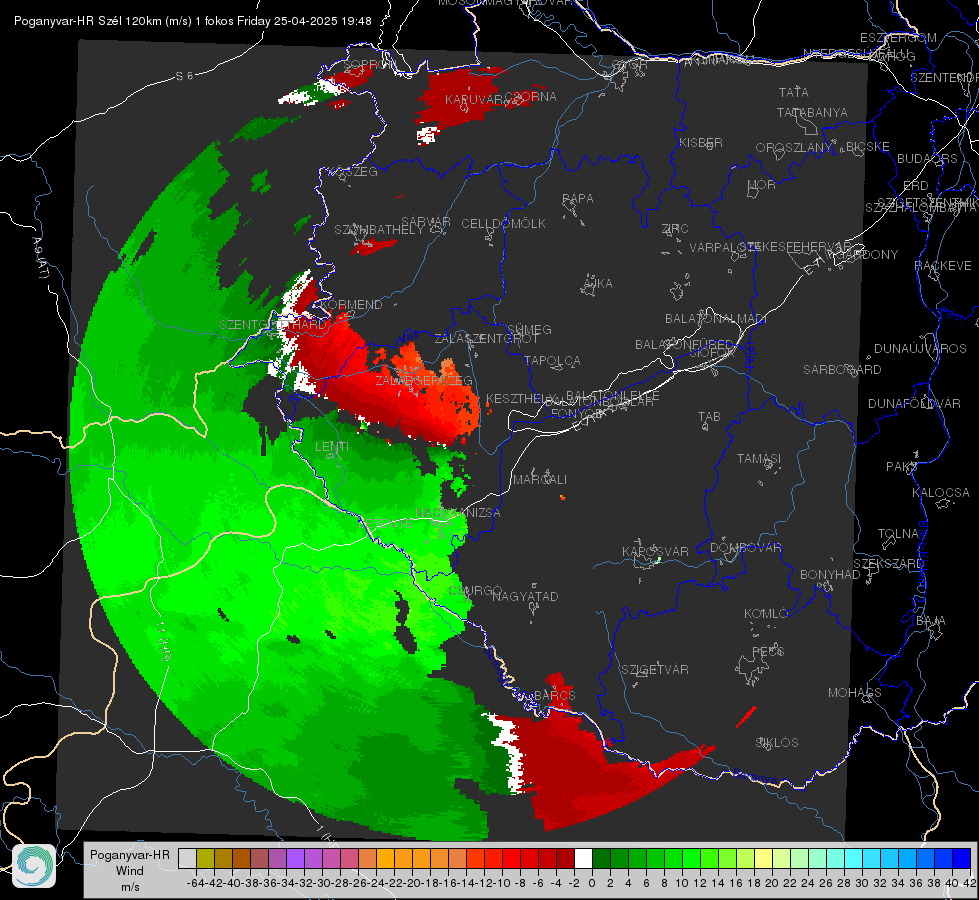
Task: Click the KAPOSVÁR city label
Action: click(655, 551)
